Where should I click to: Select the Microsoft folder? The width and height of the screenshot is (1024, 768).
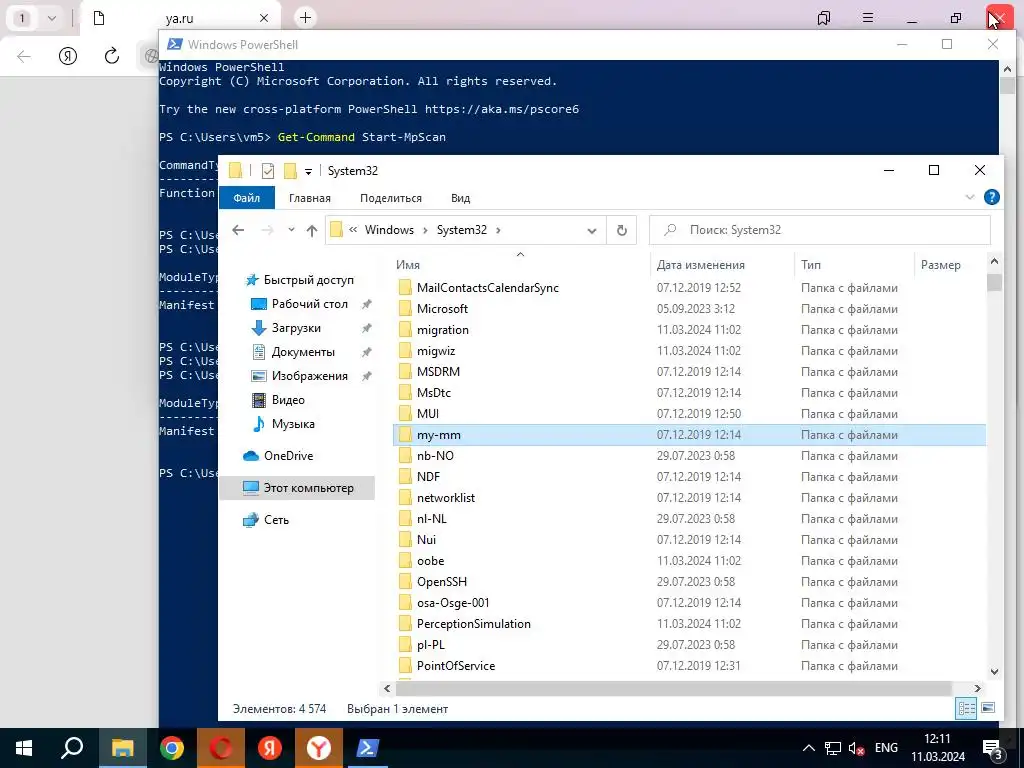click(442, 309)
